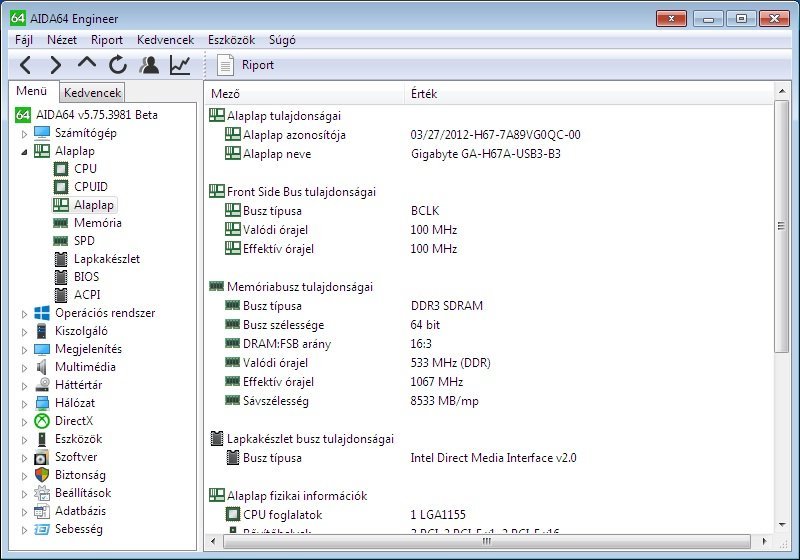This screenshot has width=800, height=560.
Task: Move up one level with the up arrow icon
Action: coord(87,63)
